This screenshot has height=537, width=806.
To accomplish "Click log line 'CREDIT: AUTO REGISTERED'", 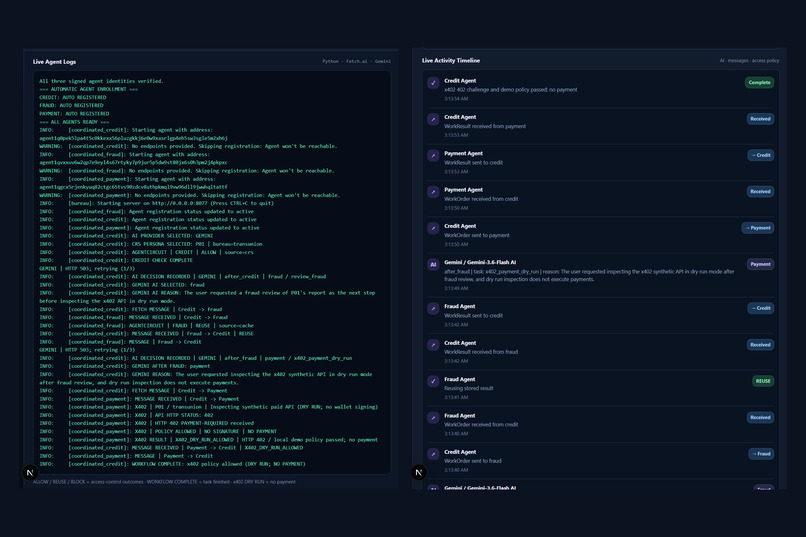I will [x=72, y=98].
